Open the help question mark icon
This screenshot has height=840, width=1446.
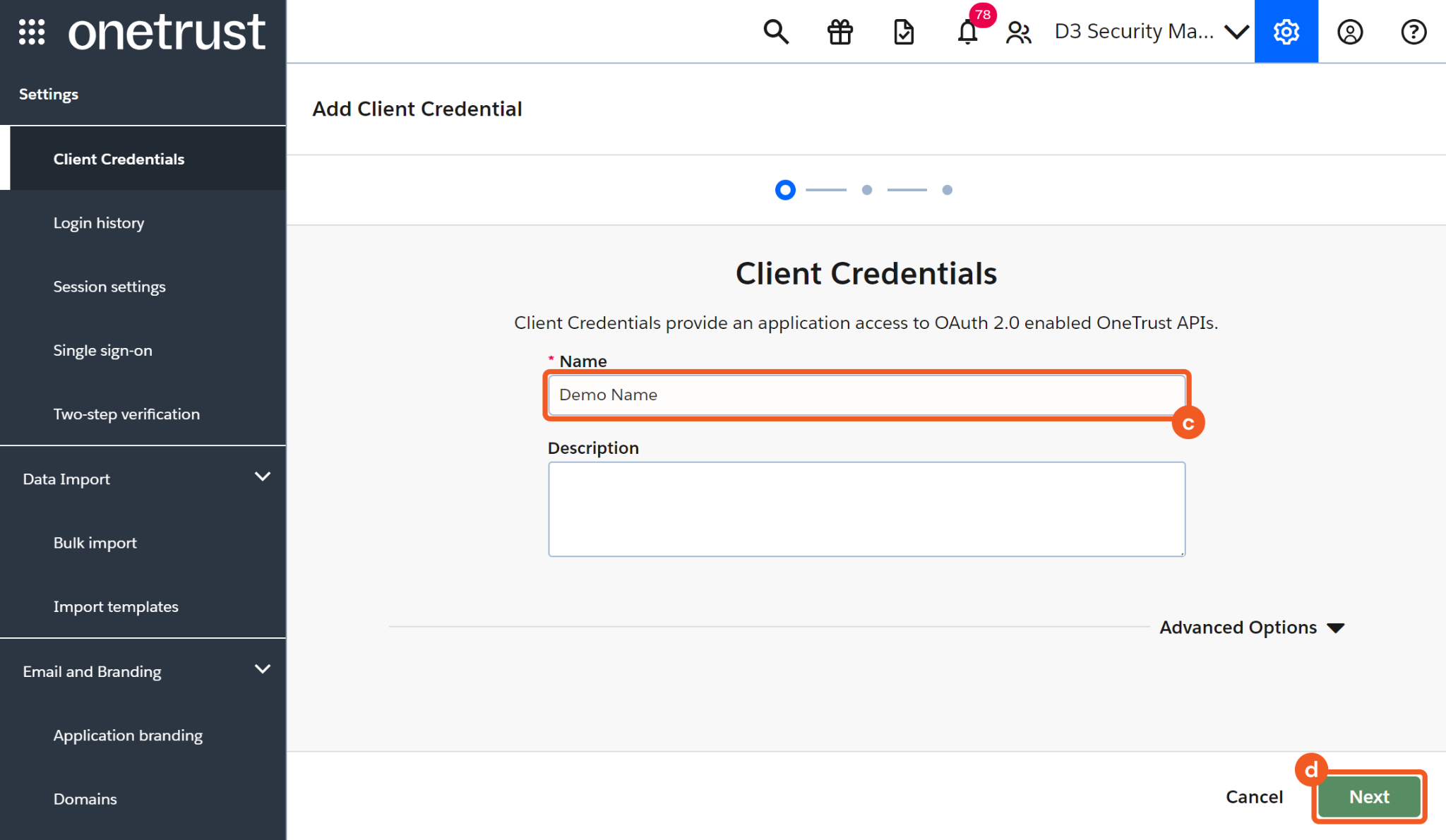point(1414,32)
